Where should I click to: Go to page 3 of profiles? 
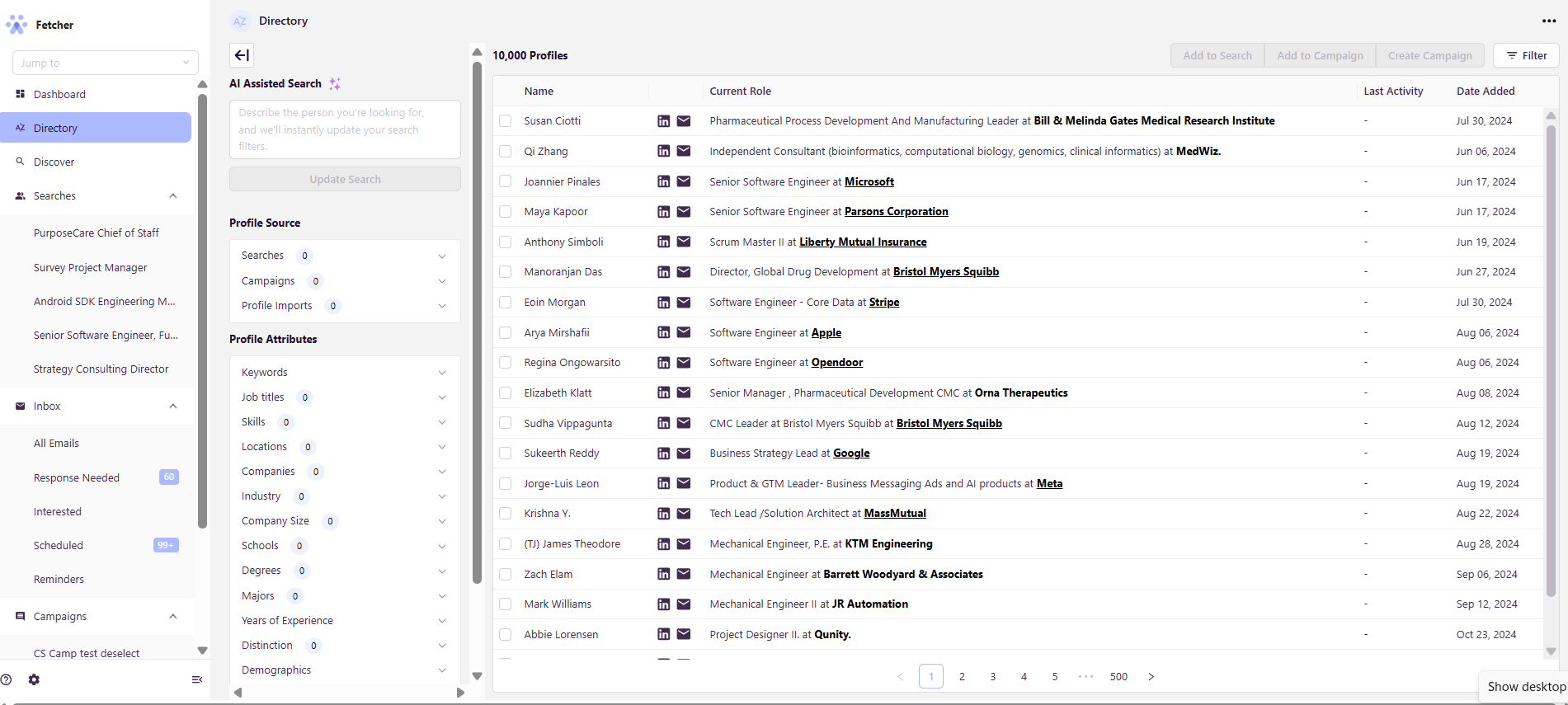tap(993, 677)
